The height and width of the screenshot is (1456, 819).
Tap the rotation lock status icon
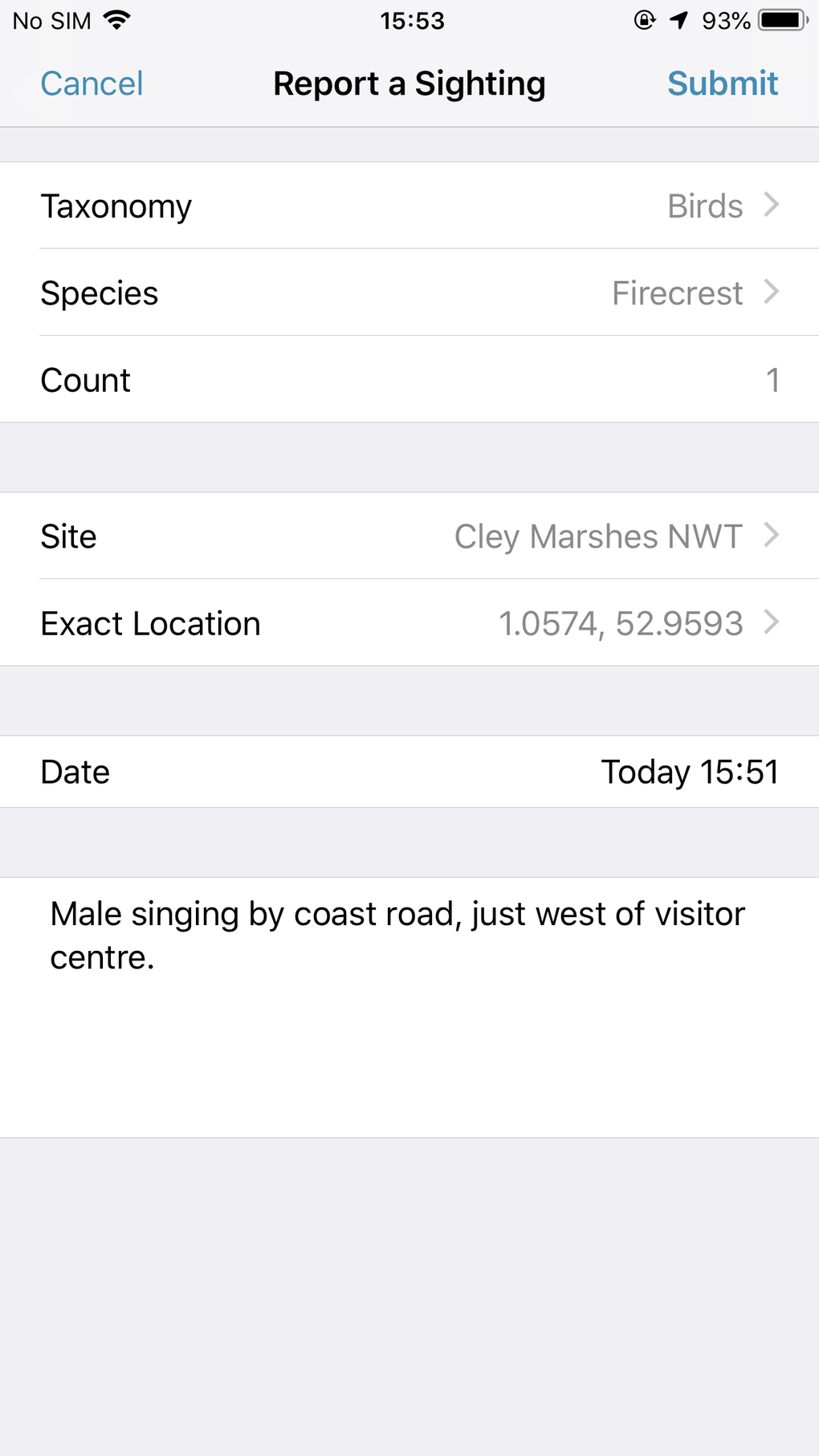coord(645,20)
